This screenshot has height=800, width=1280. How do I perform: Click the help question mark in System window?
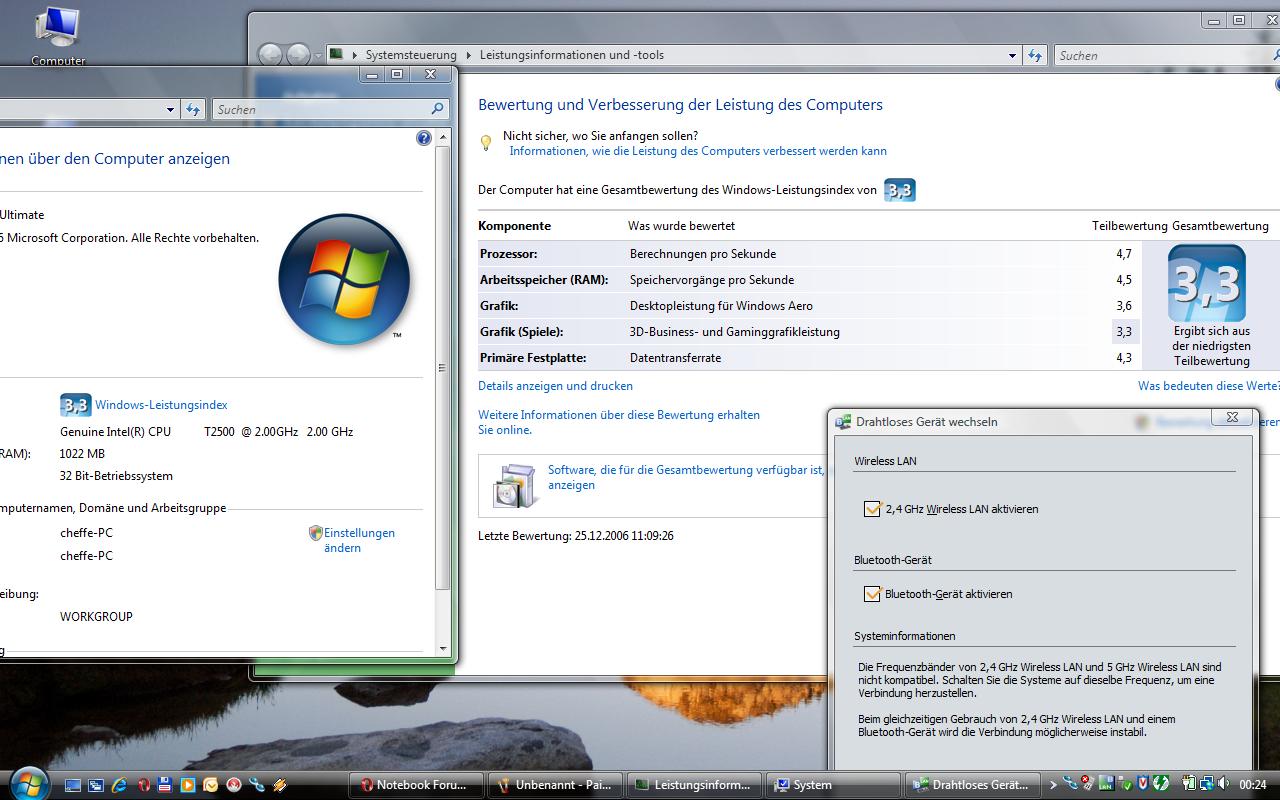point(423,139)
